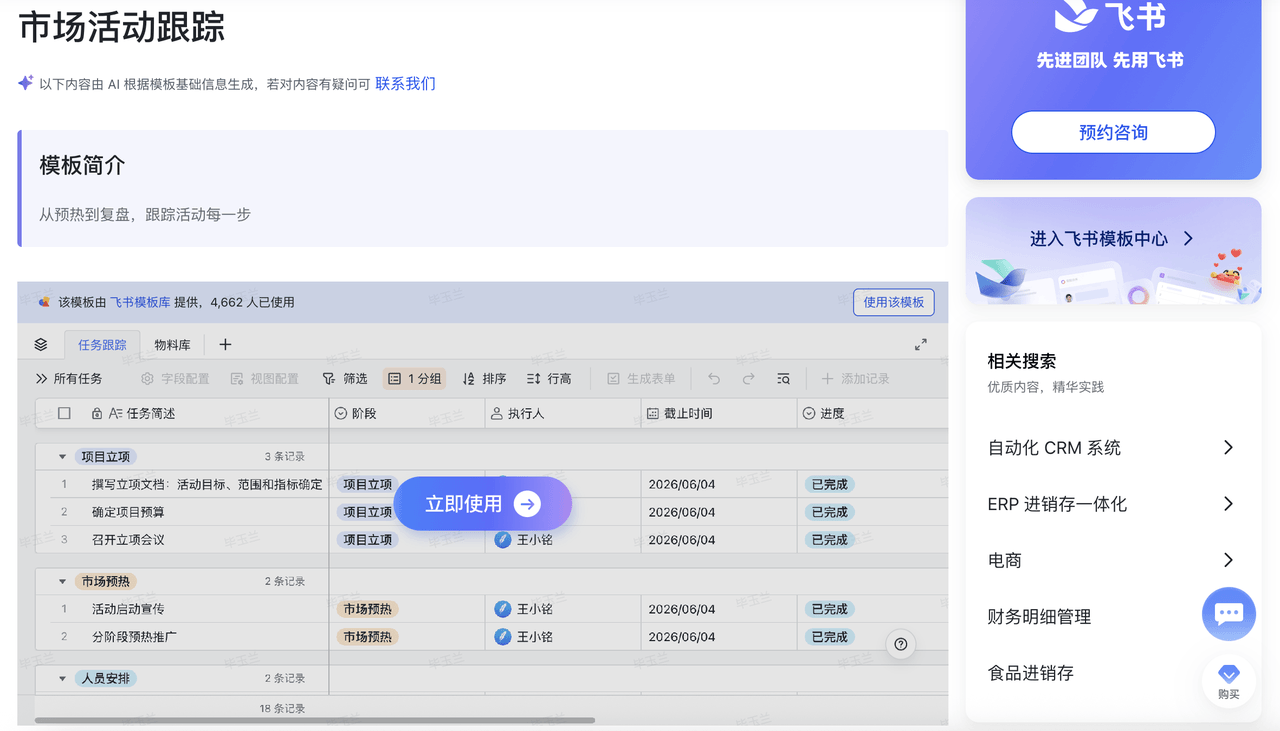Open the search records icon in toolbar
This screenshot has width=1280, height=731.
point(783,379)
